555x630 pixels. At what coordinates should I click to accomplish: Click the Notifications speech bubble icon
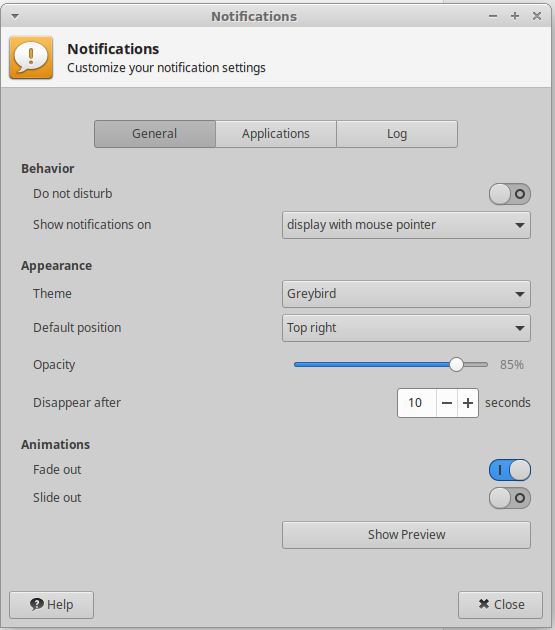(31, 57)
